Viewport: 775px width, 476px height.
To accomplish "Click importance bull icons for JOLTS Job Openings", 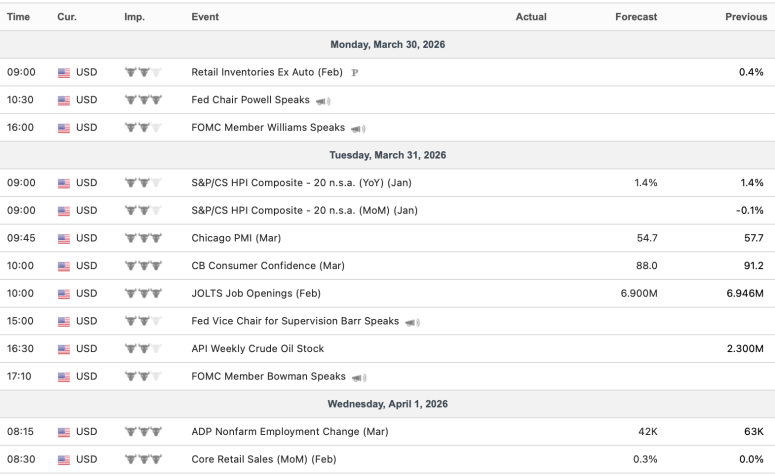I will (x=144, y=294).
